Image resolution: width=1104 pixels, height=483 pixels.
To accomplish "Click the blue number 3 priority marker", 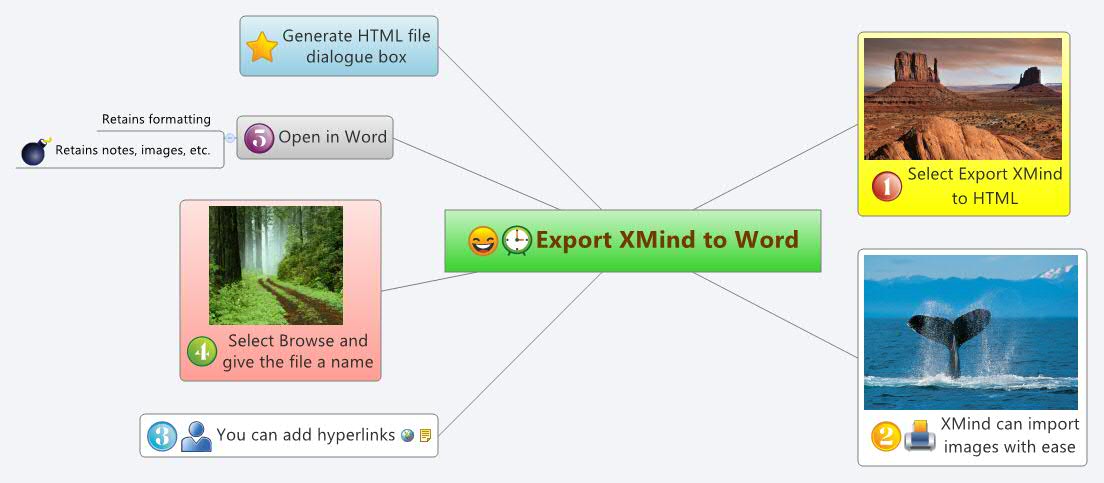I will (x=162, y=436).
